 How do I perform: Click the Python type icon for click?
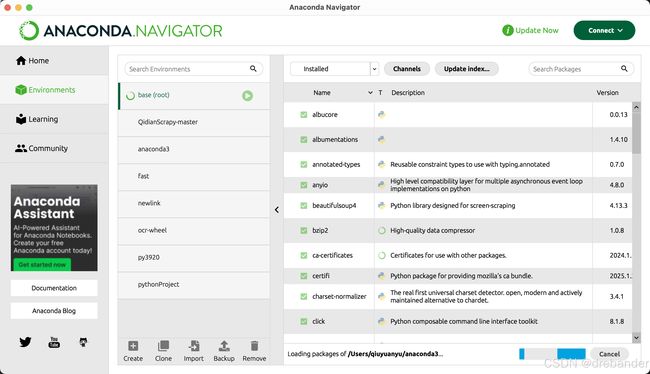[x=381, y=321]
